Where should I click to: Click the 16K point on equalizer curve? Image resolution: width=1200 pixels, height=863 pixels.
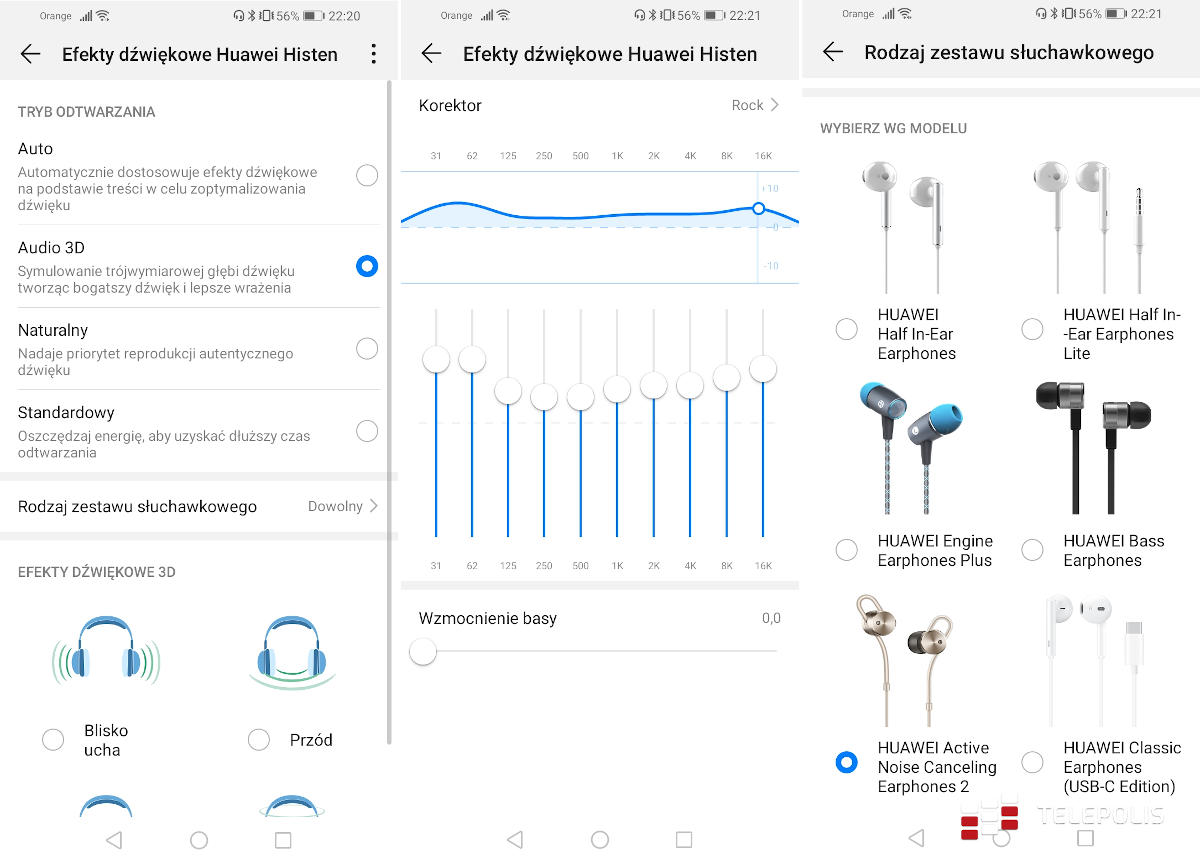(x=758, y=208)
